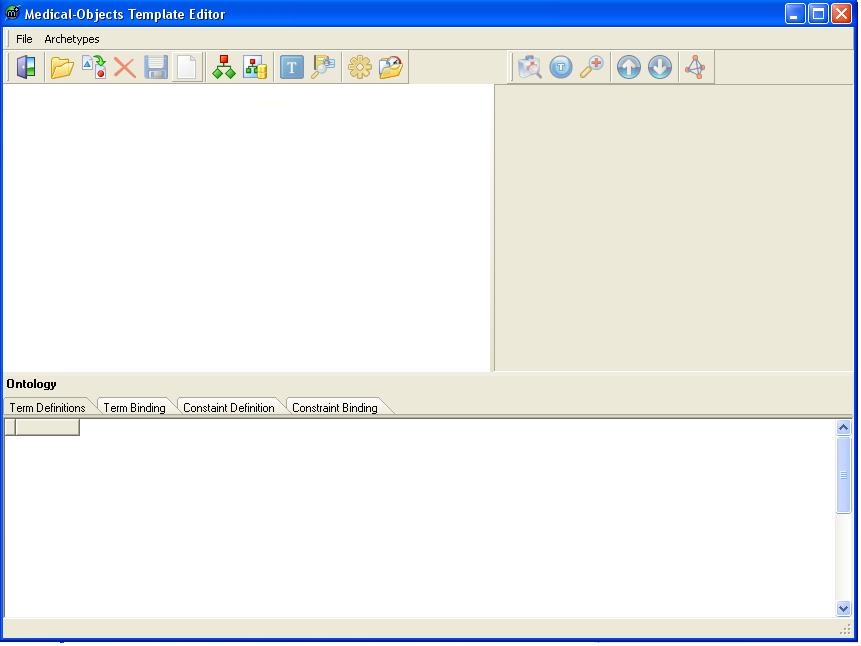Image resolution: width=861 pixels, height=646 pixels.
Task: Click the red triangular network nodes icon
Action: pos(695,68)
